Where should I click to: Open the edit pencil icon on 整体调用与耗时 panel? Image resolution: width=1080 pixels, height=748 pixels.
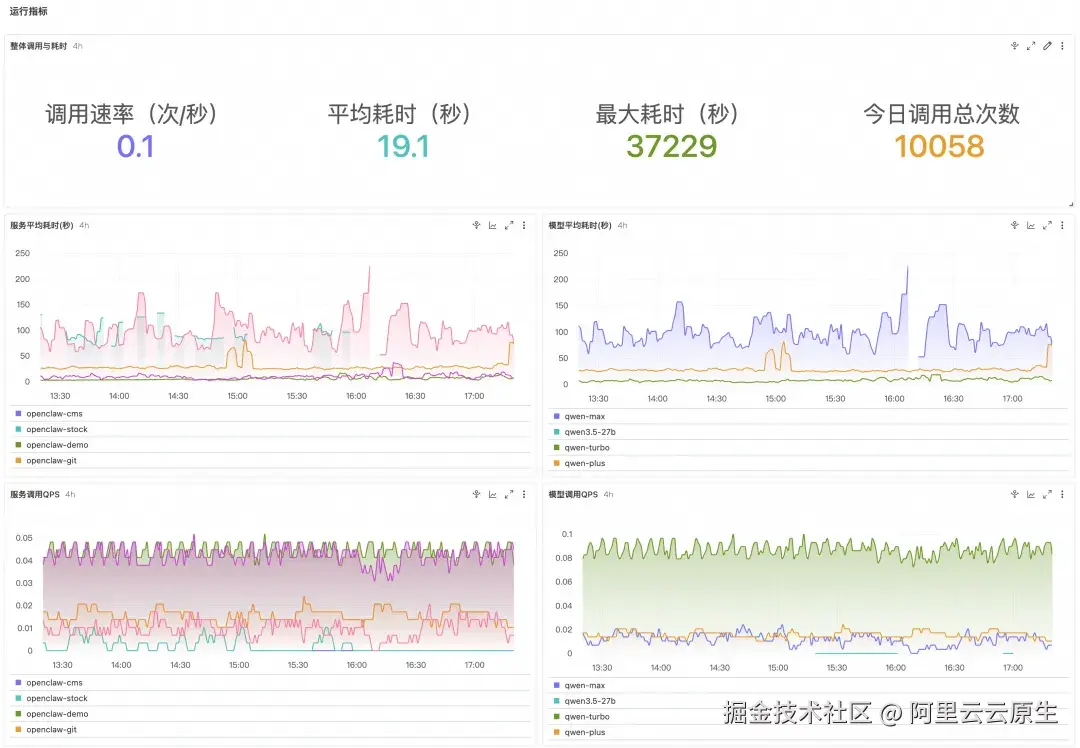click(x=1046, y=45)
